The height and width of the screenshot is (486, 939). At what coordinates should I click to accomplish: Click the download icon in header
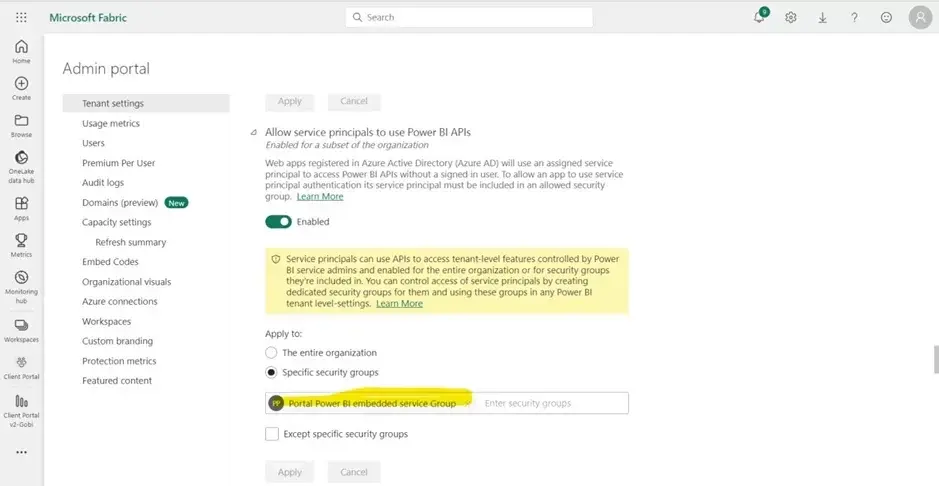click(x=823, y=17)
